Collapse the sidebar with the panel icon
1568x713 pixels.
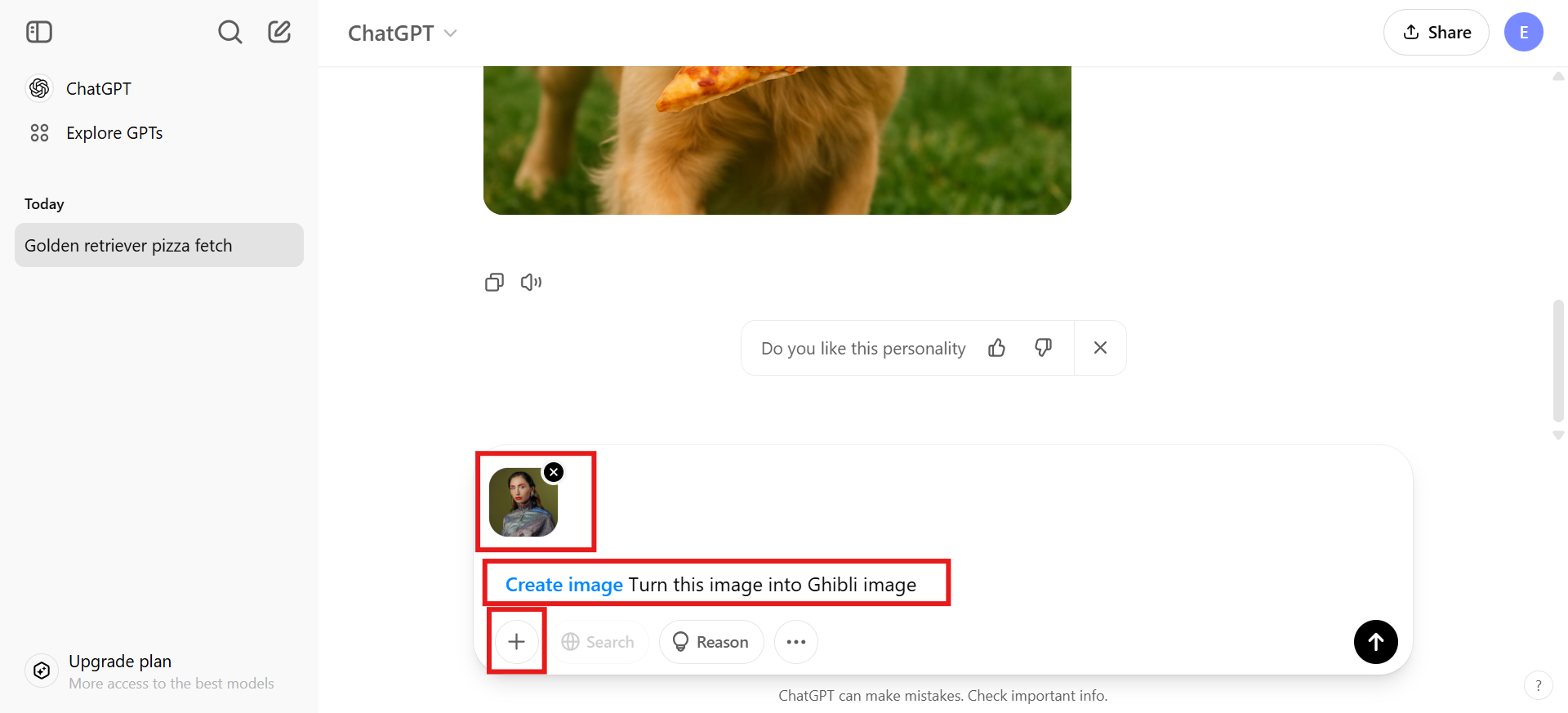point(39,32)
